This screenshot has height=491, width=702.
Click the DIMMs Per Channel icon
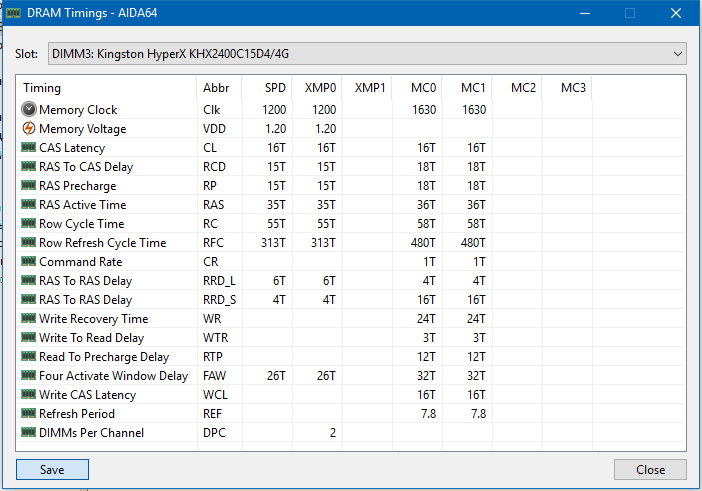coord(29,433)
